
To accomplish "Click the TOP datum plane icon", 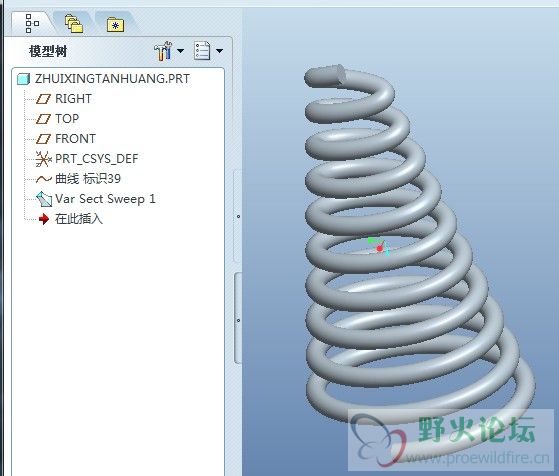I will coord(43,119).
